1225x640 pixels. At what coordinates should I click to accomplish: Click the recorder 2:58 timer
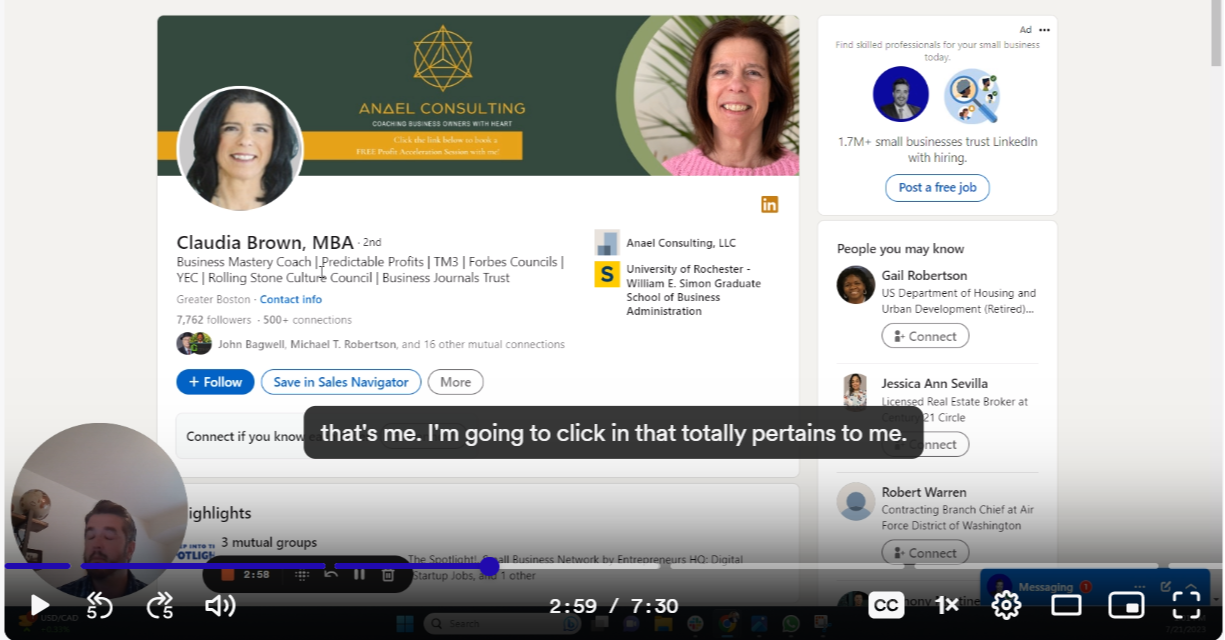click(256, 575)
